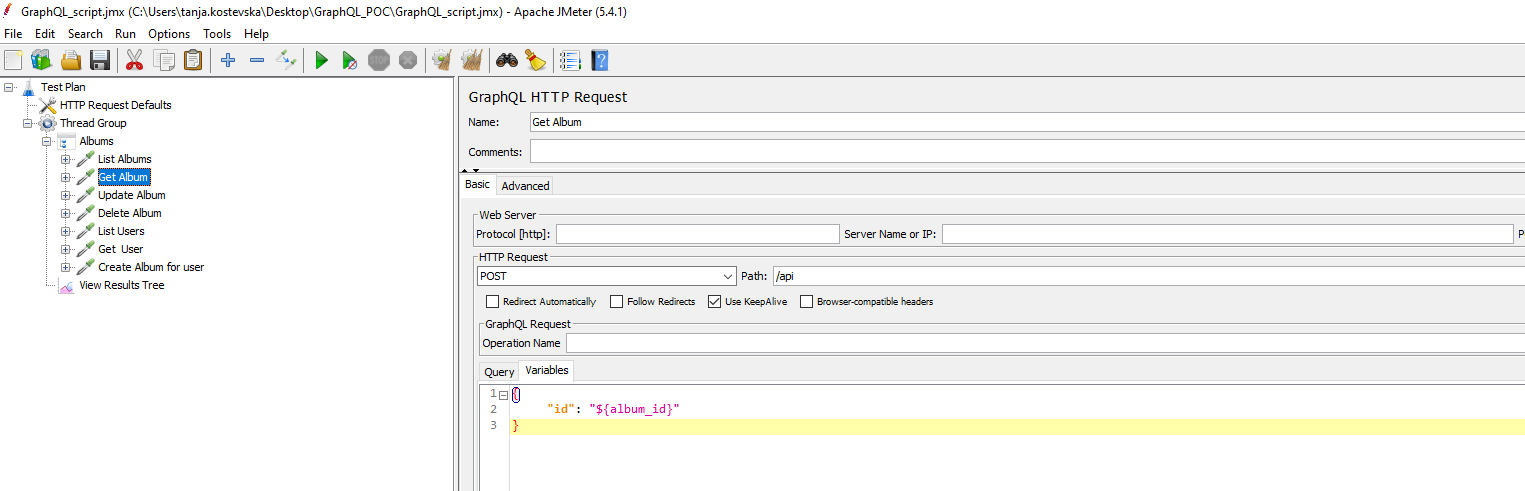Viewport: 1525px width, 491px height.
Task: Expand all nodes with plus icon
Action: (x=228, y=60)
